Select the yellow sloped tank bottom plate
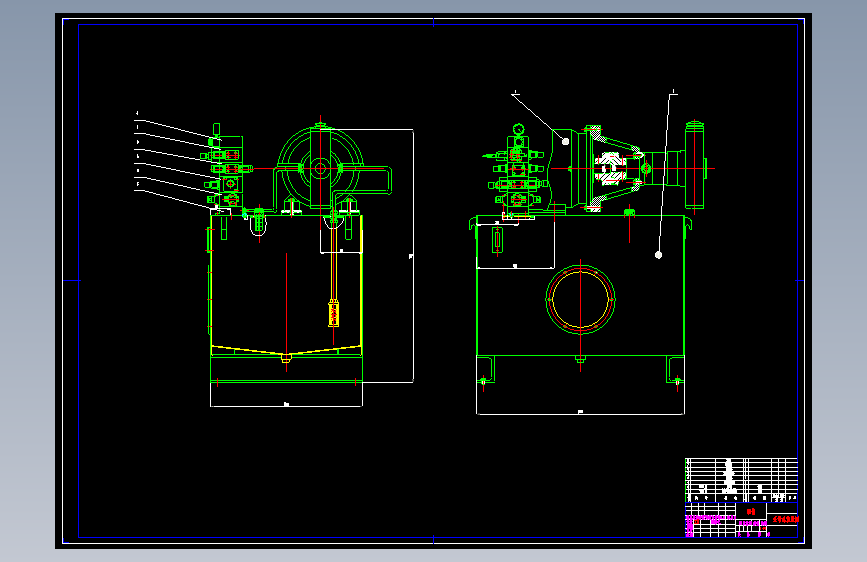Viewport: 867px width, 562px height. 286,350
